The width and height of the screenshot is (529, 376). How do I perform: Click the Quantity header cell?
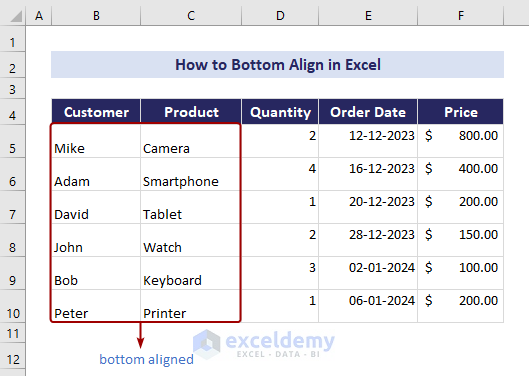[280, 112]
